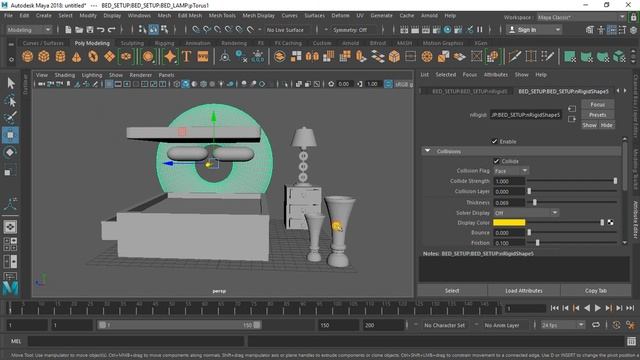The height and width of the screenshot is (360, 640).
Task: Pick the Paint selection tool
Action: [11, 118]
